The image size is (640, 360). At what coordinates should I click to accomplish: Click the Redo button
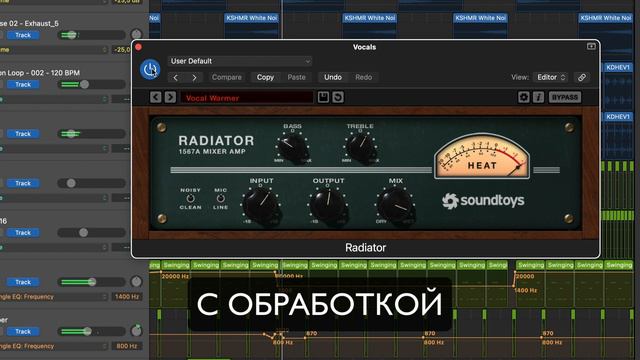pyautogui.click(x=363, y=77)
